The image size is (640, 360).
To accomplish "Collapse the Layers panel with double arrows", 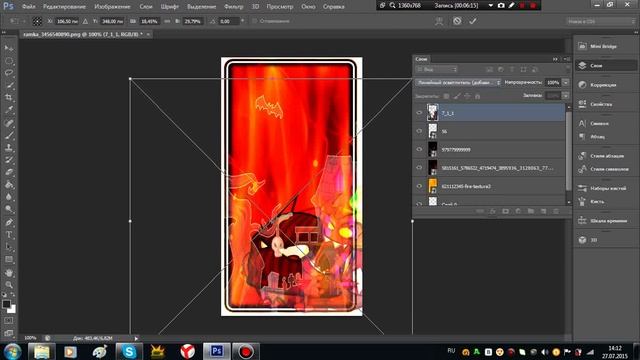I will click(x=555, y=59).
